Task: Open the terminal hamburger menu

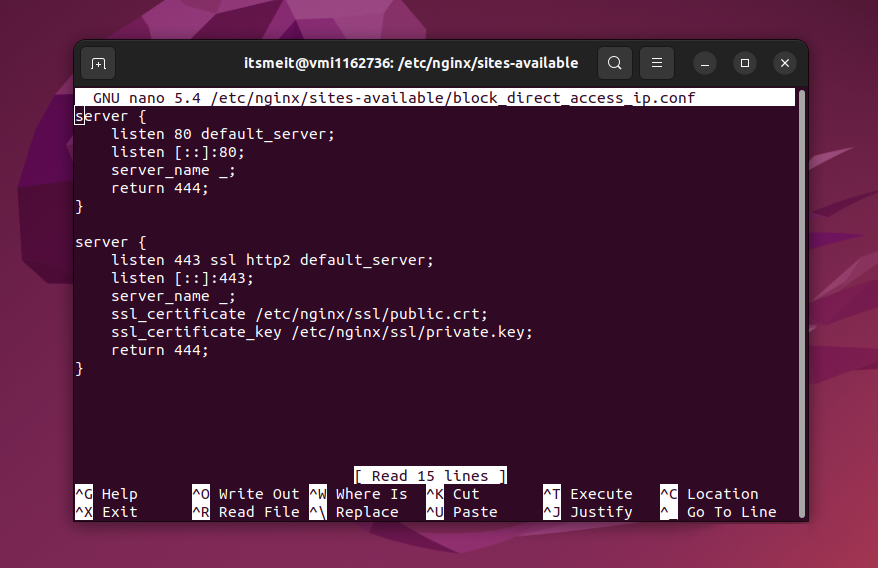Action: pyautogui.click(x=656, y=63)
